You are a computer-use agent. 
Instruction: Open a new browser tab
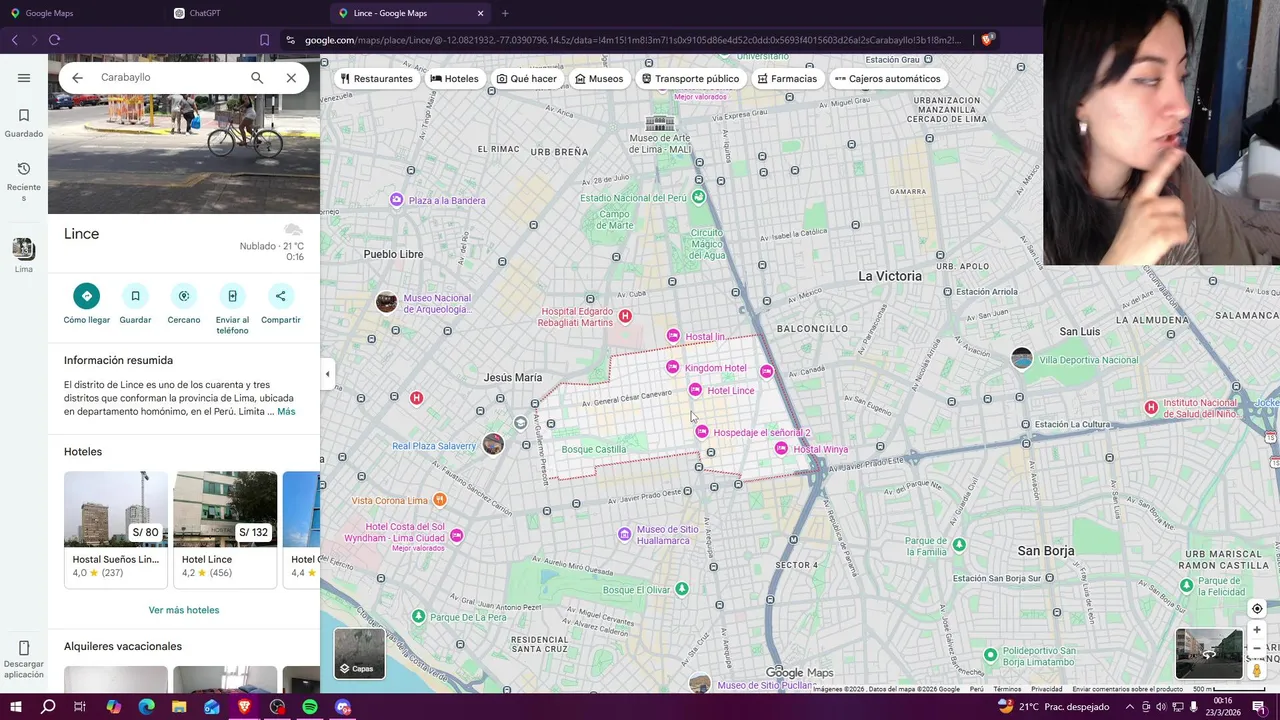tap(505, 13)
